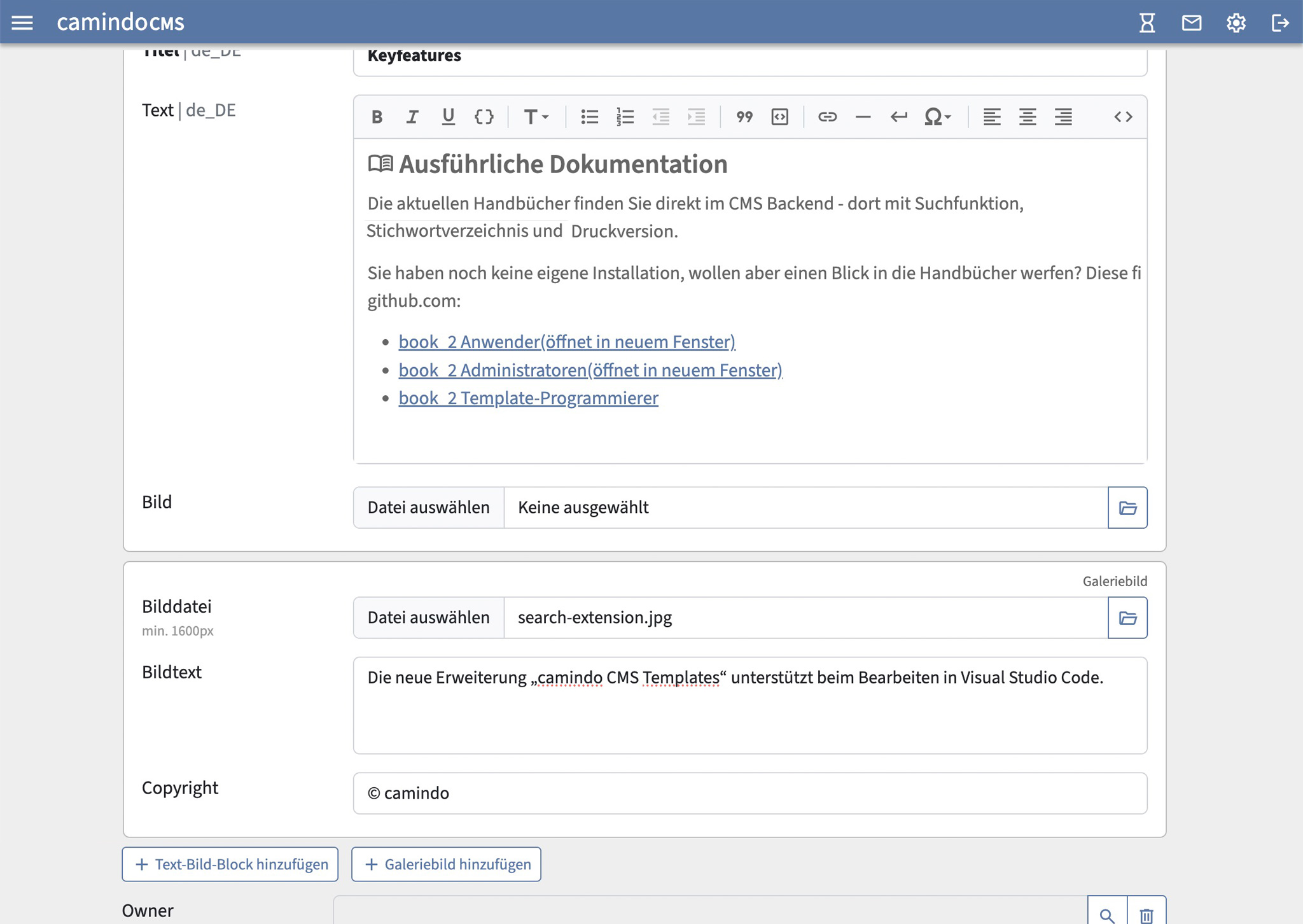Toggle italic formatting in editor
Viewport: 1303px width, 924px height.
click(412, 116)
